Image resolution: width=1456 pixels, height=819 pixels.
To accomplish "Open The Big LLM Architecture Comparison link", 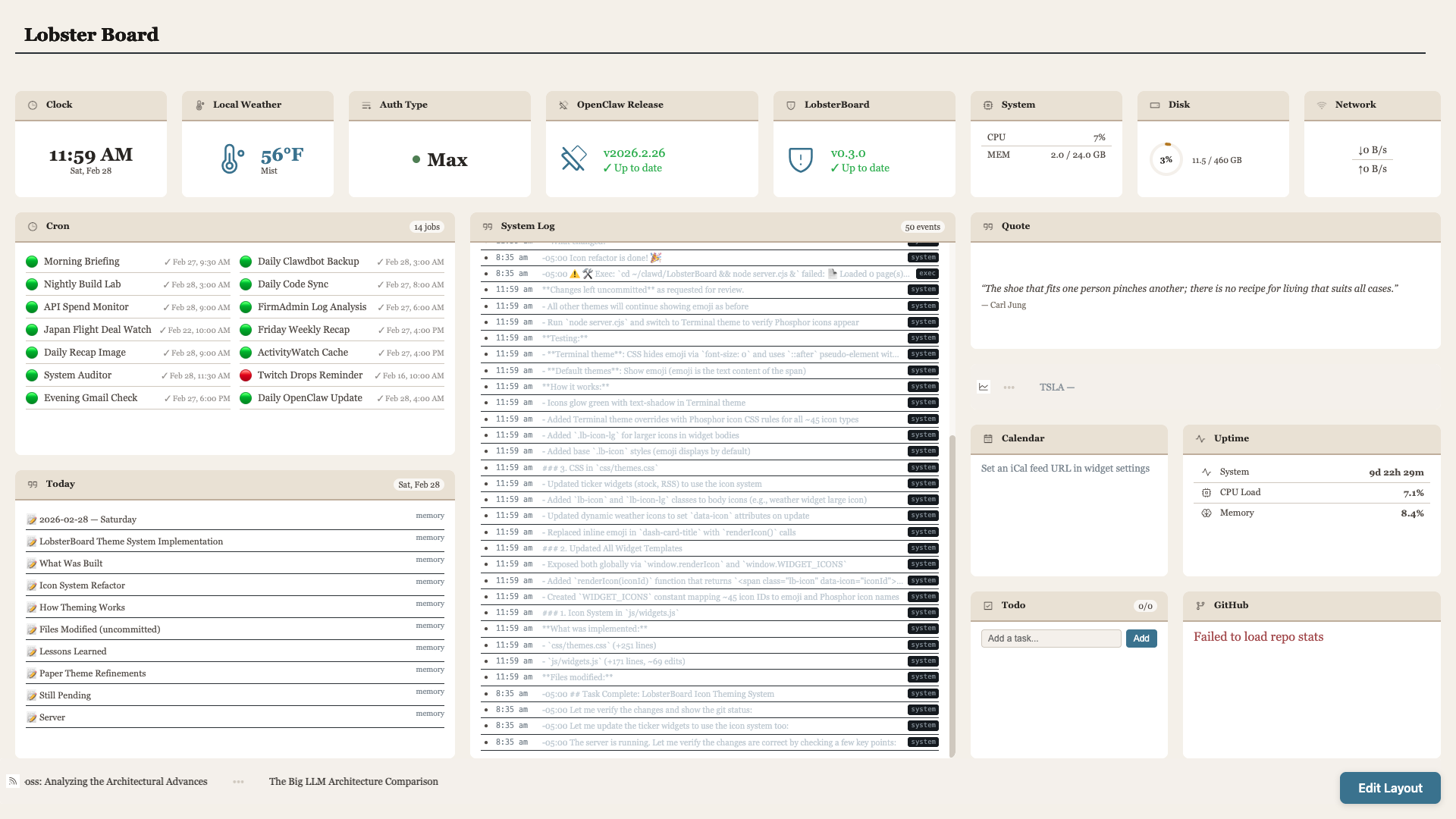I will point(353,782).
